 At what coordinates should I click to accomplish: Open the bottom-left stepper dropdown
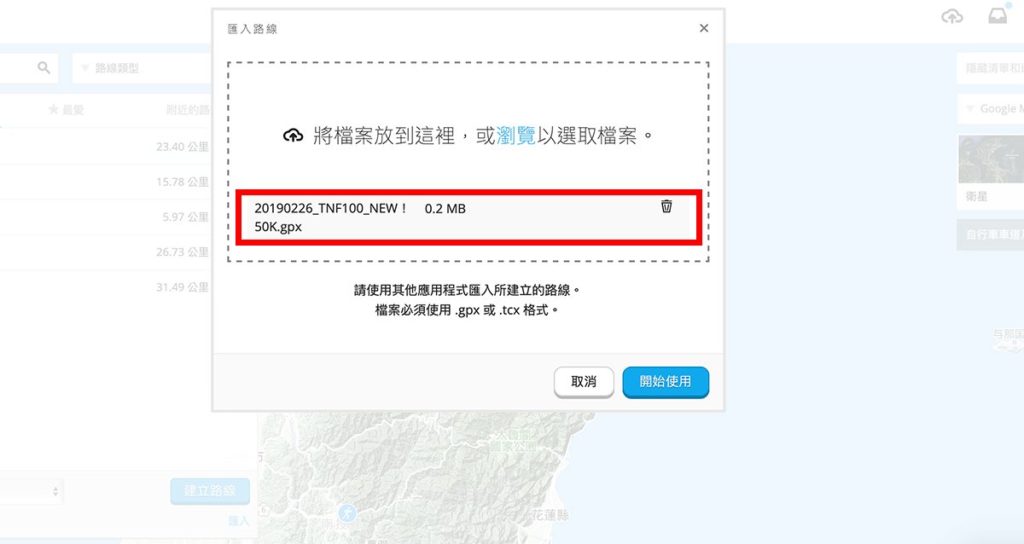(x=31, y=490)
